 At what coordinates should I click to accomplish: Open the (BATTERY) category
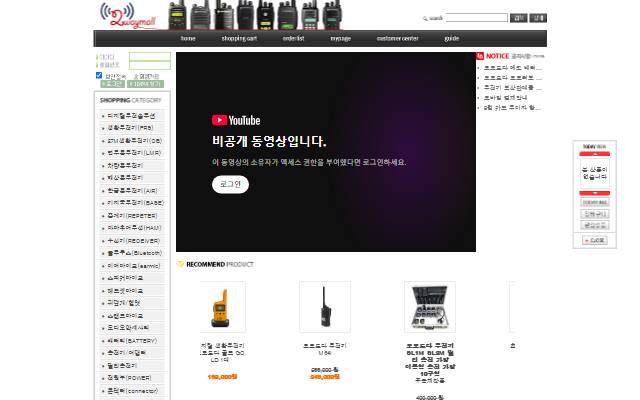pyautogui.click(x=133, y=340)
